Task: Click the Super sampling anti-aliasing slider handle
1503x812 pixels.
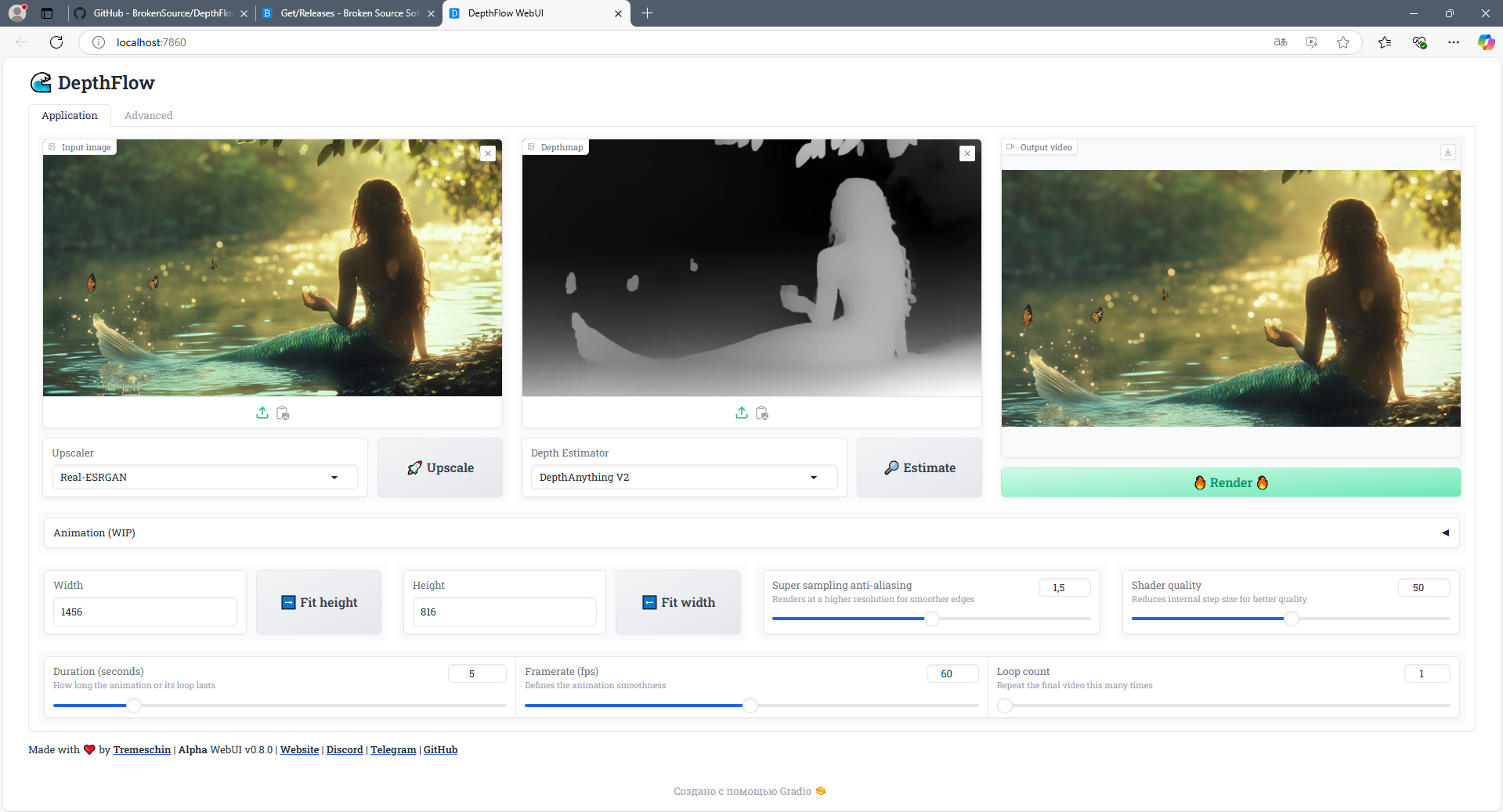Action: (x=931, y=619)
